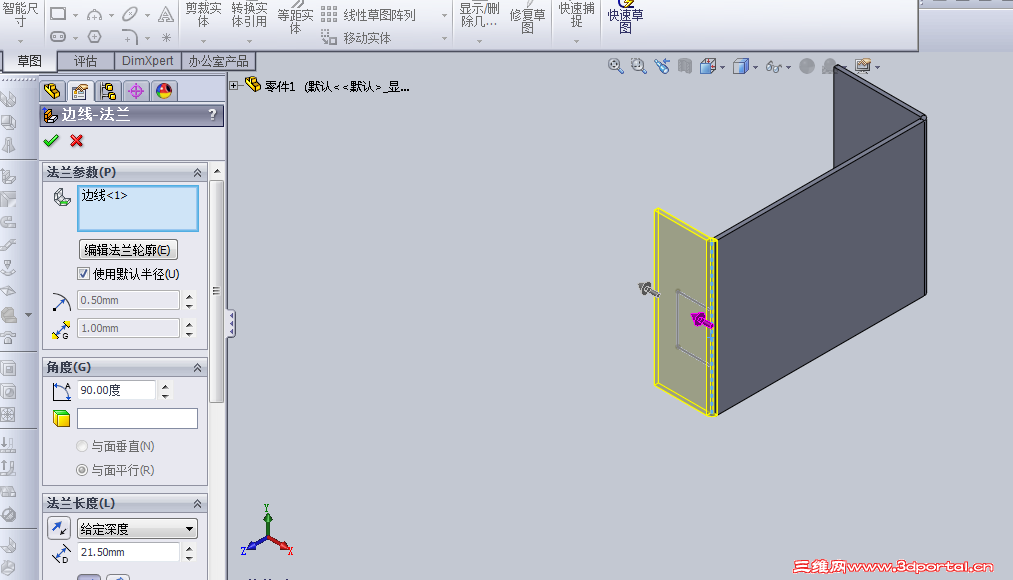Open 线性草图阵列 dropdown arrow
Screen dimensions: 1013x580
(x=444, y=15)
